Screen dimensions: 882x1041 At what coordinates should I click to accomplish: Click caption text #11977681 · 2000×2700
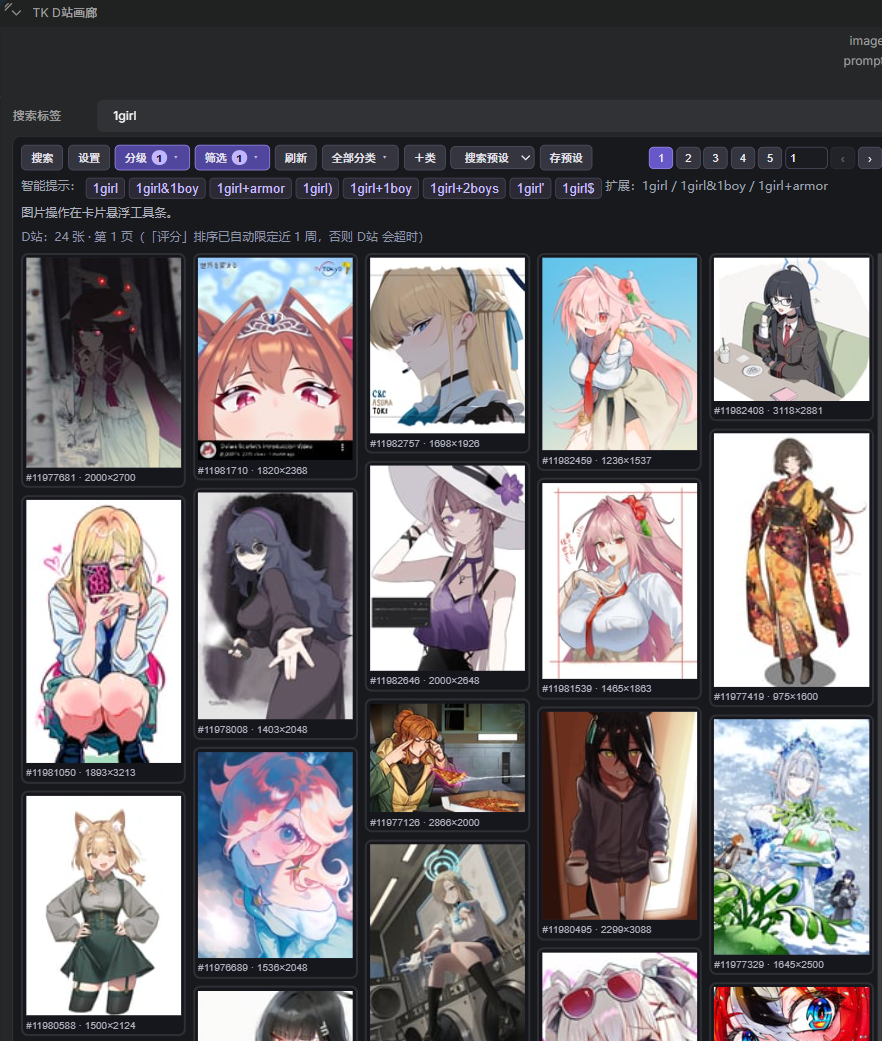pos(81,477)
